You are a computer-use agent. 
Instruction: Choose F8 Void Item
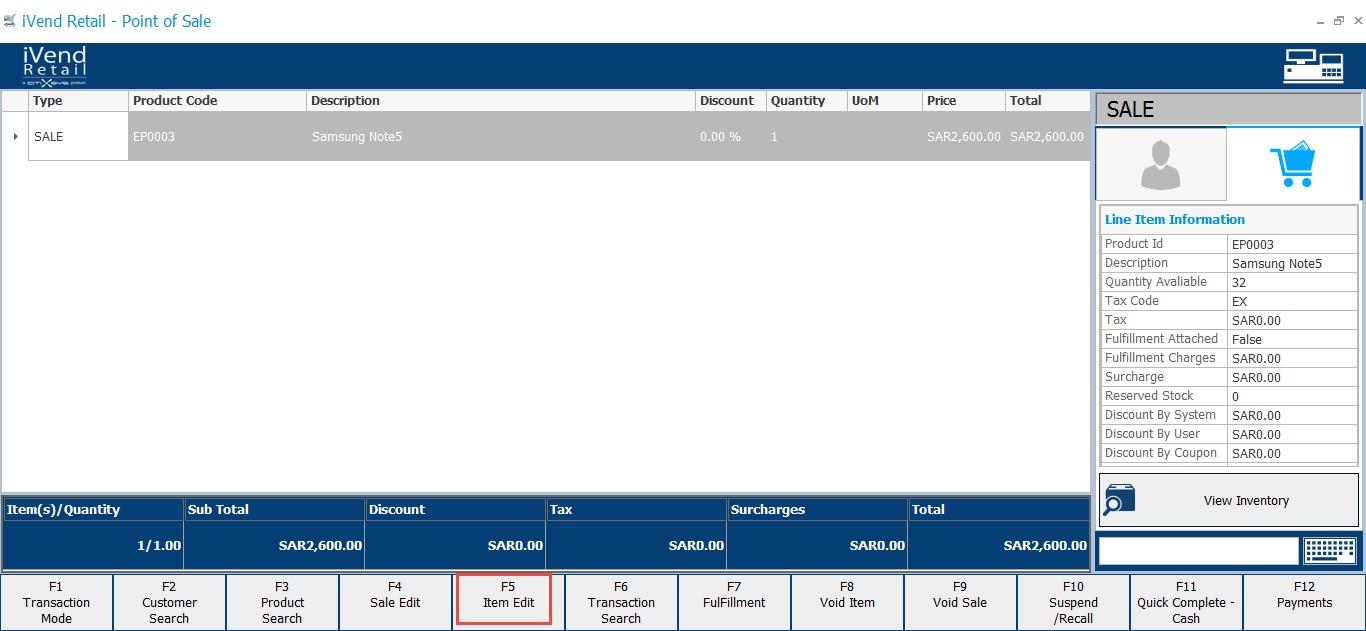pos(847,602)
